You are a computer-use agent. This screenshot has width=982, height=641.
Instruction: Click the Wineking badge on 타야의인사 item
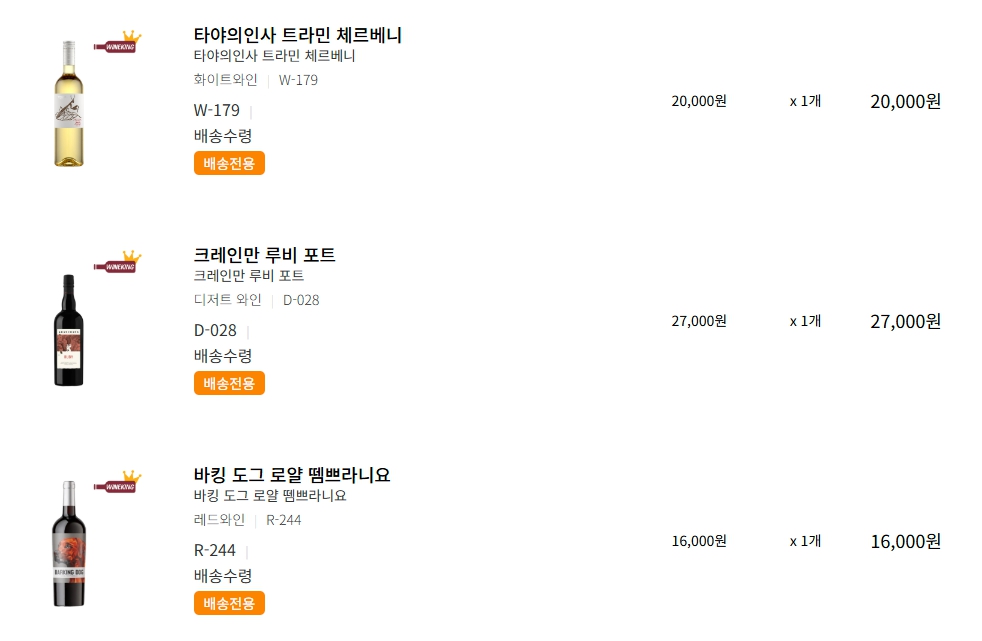tap(118, 41)
